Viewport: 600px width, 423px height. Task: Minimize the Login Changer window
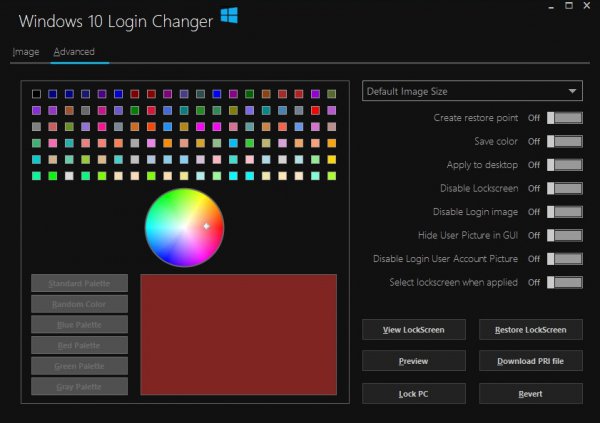point(551,6)
